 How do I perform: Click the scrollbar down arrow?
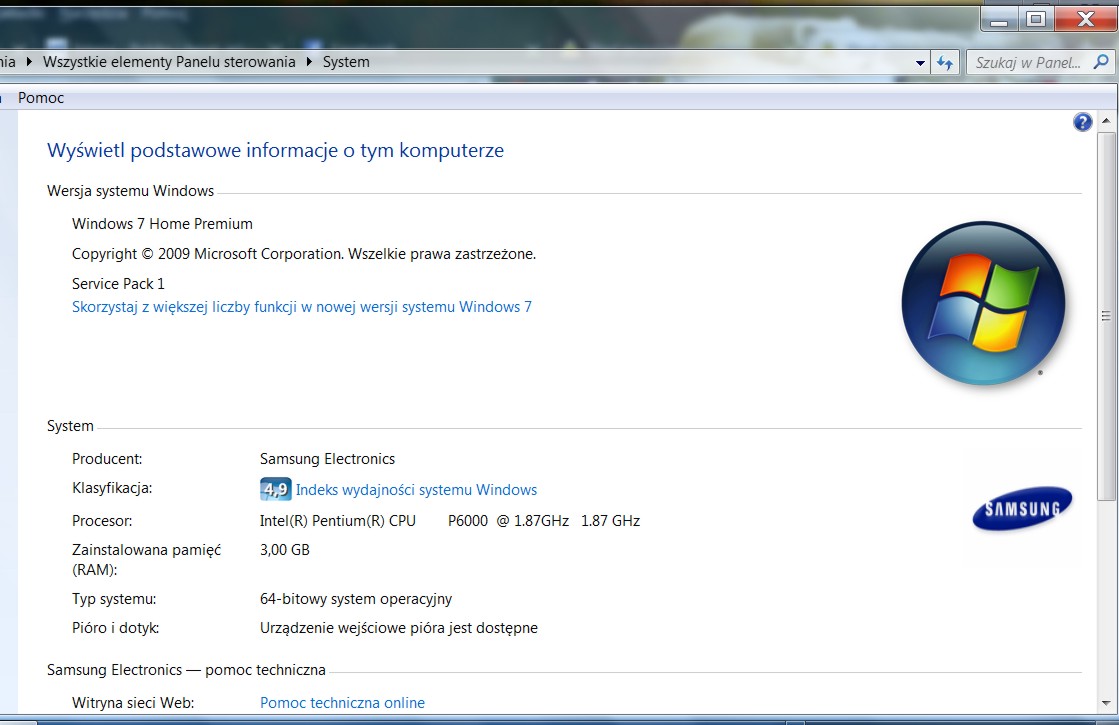[1105, 703]
